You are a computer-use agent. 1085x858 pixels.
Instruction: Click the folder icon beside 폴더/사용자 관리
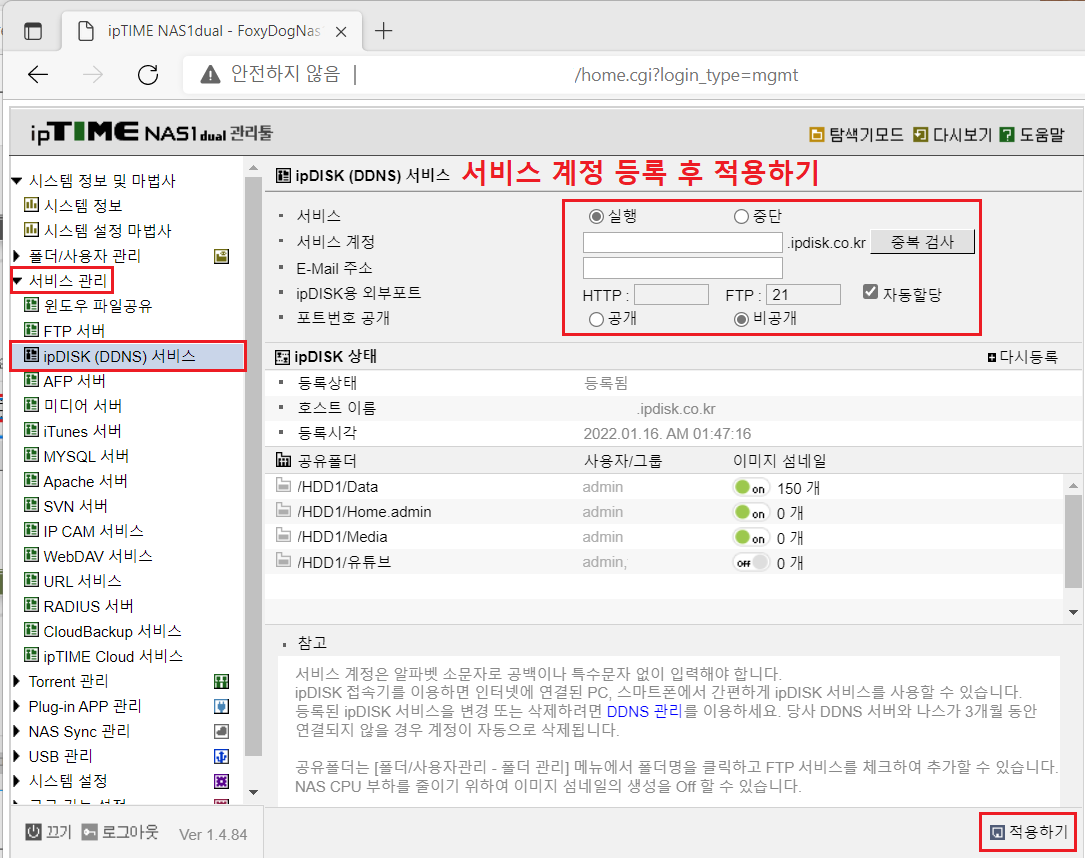[x=221, y=256]
